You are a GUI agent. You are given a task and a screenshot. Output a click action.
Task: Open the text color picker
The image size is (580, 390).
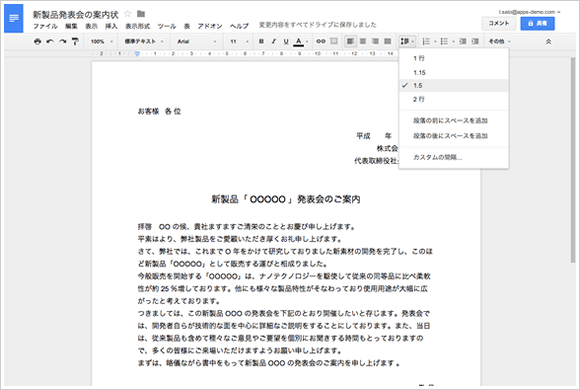[x=300, y=41]
